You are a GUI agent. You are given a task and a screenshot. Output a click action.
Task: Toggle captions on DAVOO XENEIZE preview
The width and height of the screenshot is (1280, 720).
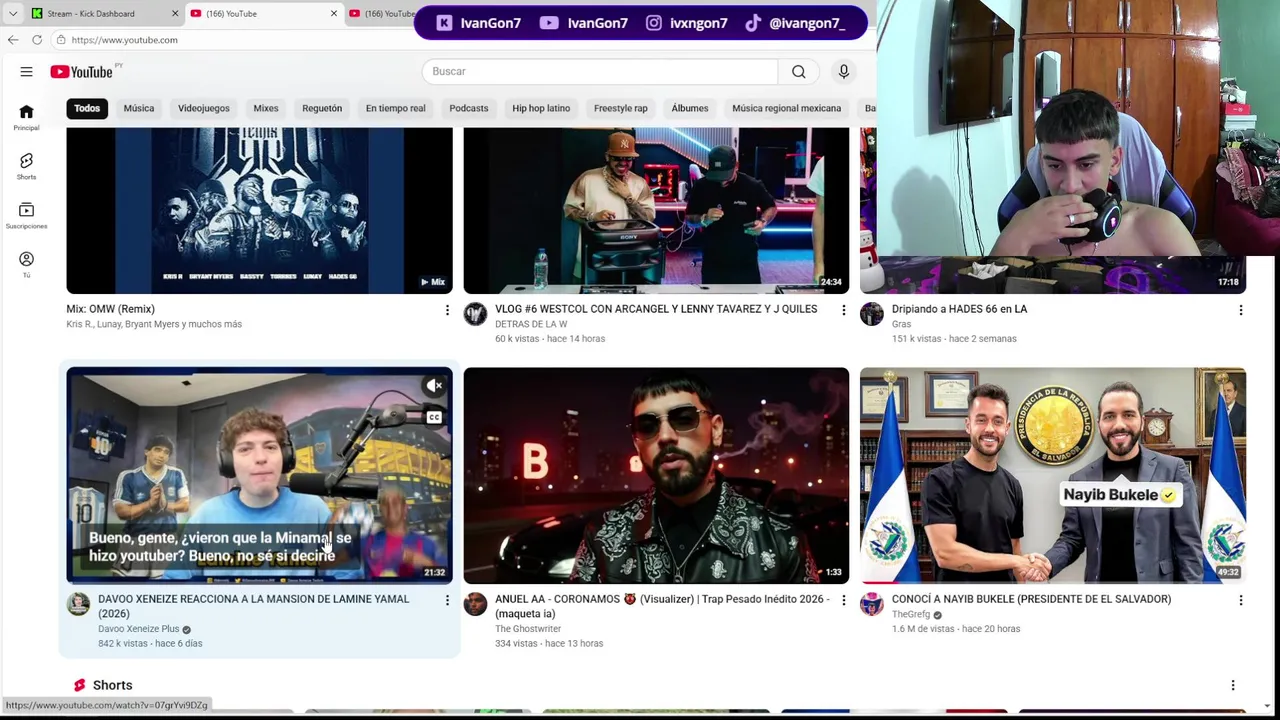click(x=434, y=417)
